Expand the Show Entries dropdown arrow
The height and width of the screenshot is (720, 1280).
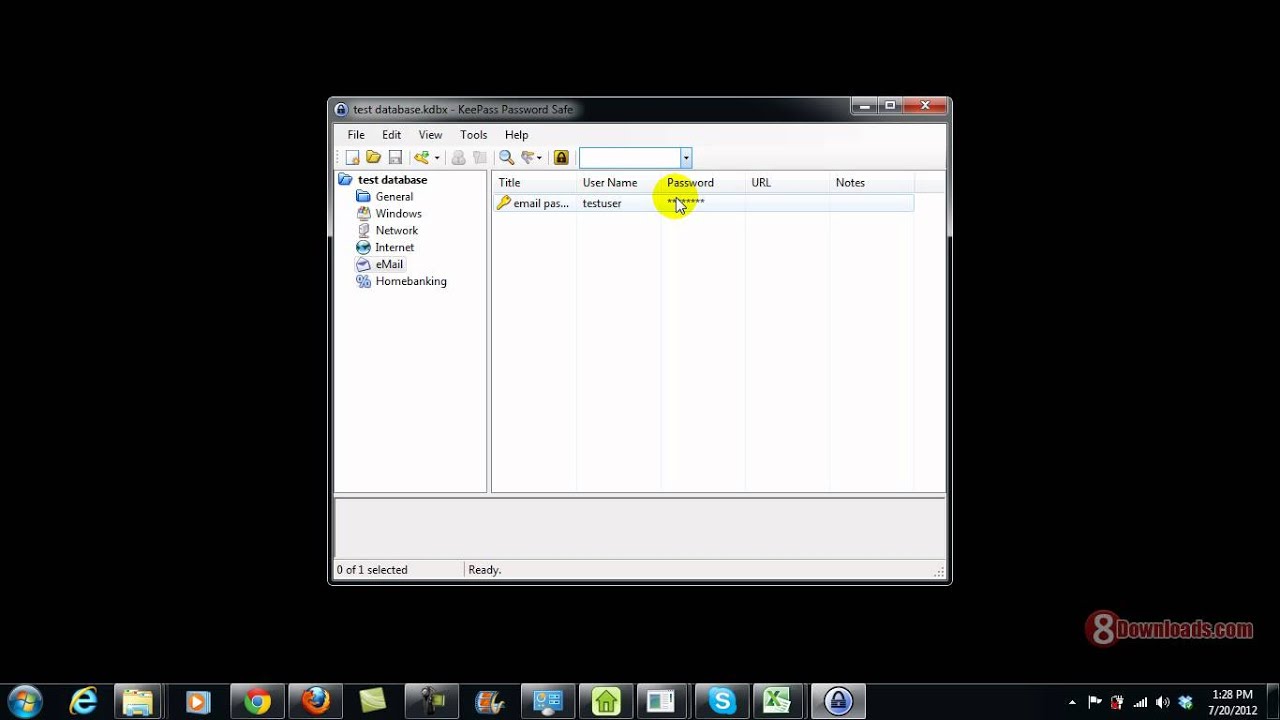click(539, 158)
